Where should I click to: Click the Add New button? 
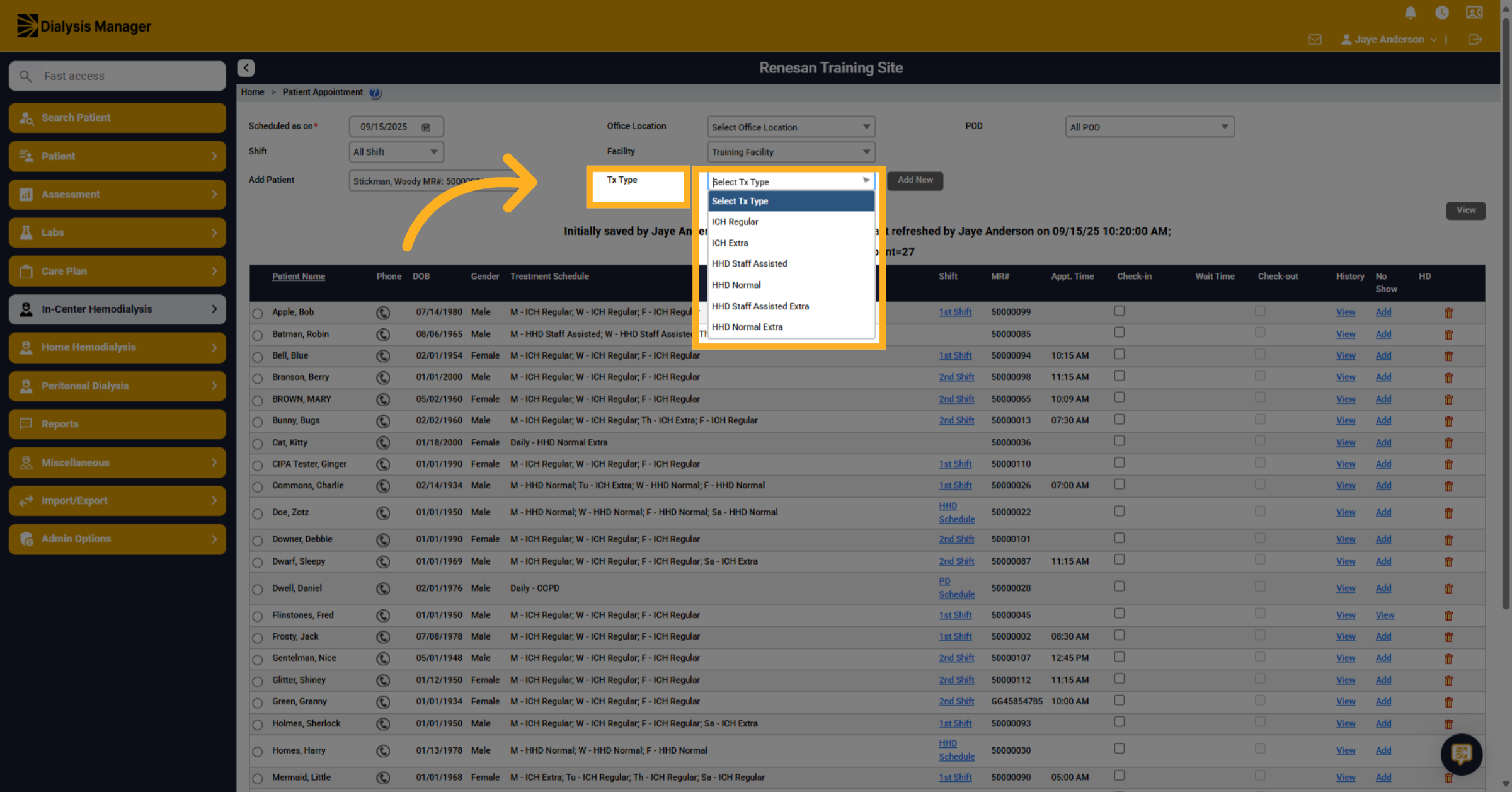(915, 180)
